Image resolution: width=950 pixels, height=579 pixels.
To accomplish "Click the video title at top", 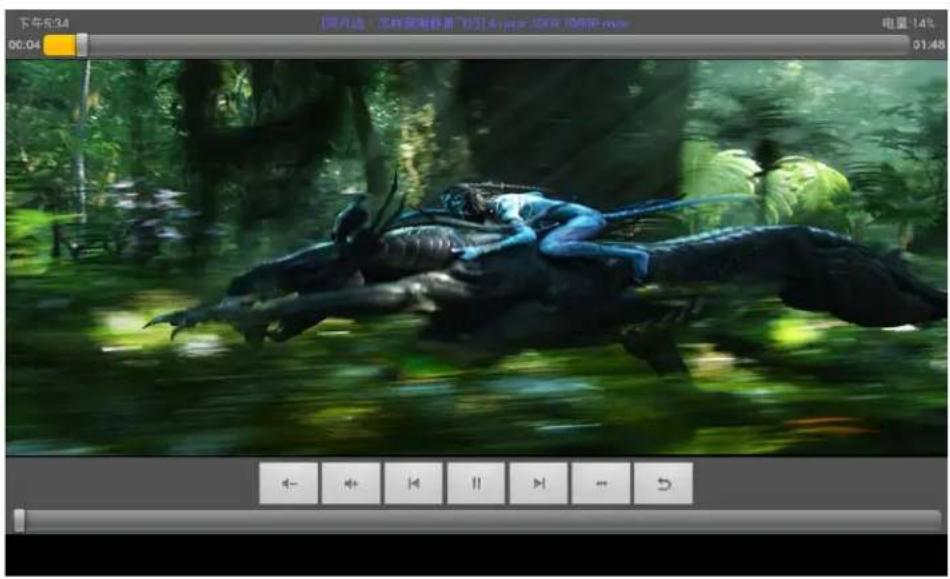I will point(475,24).
